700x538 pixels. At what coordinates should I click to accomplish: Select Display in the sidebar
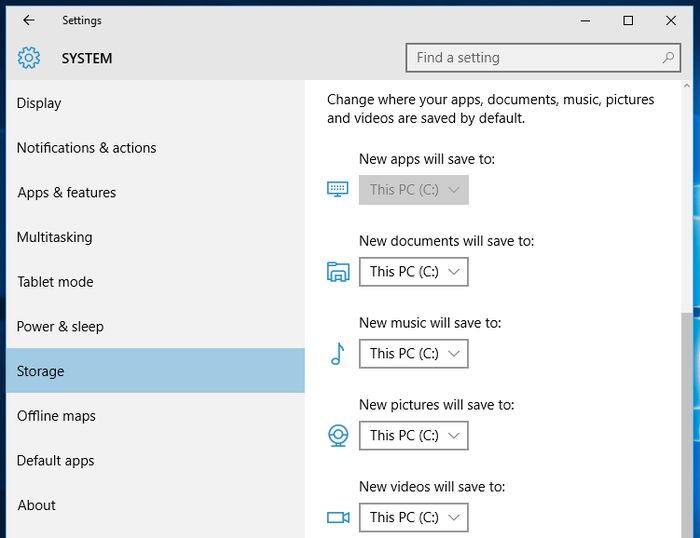coord(39,103)
